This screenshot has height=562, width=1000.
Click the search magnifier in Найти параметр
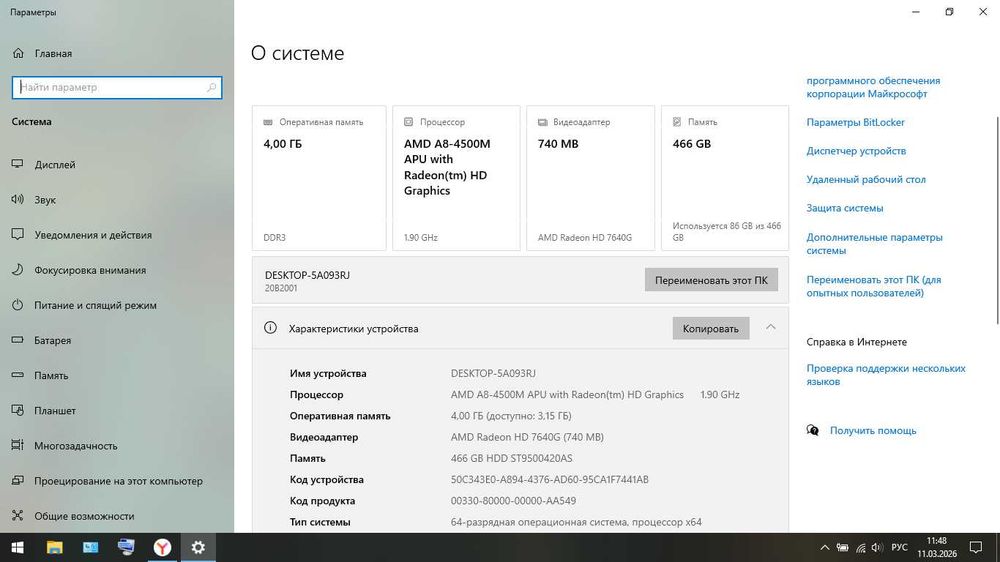pyautogui.click(x=211, y=87)
